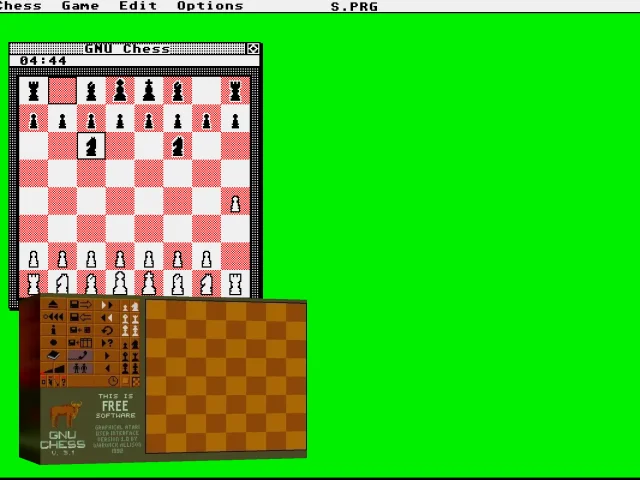Toggle the telephone modem option
This screenshot has width=640, height=480.
click(80, 356)
